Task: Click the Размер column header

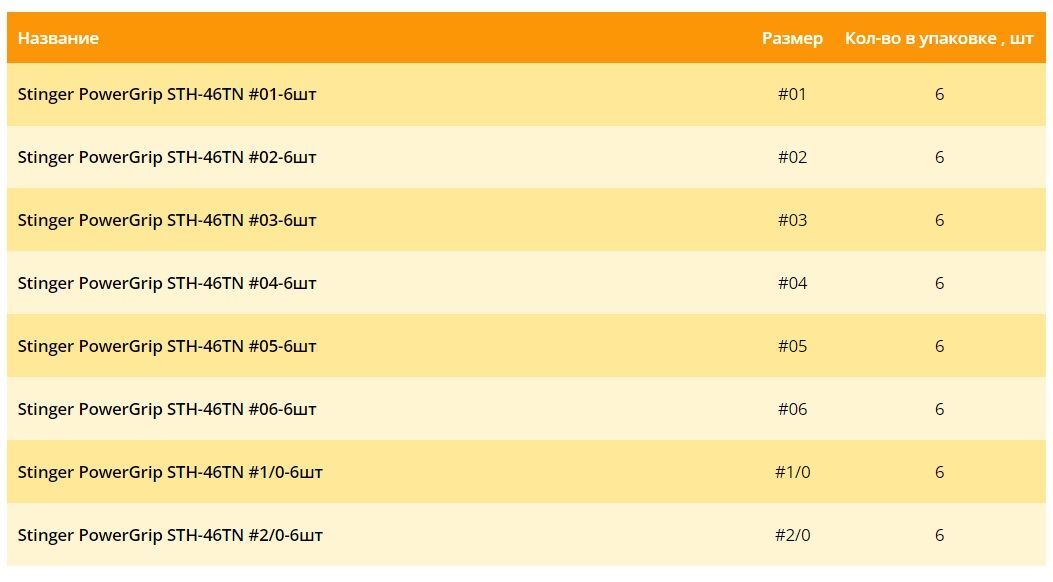Action: pyautogui.click(x=792, y=38)
